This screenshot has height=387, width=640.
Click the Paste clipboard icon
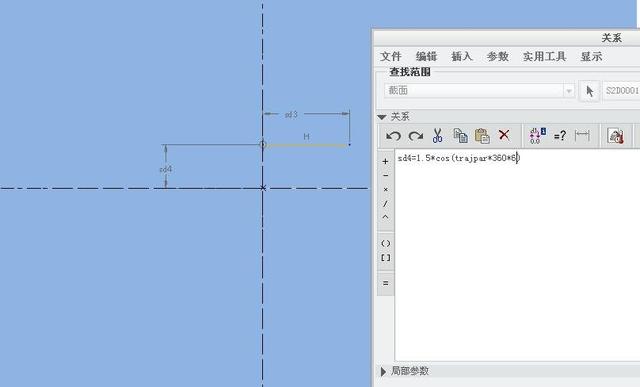482,136
